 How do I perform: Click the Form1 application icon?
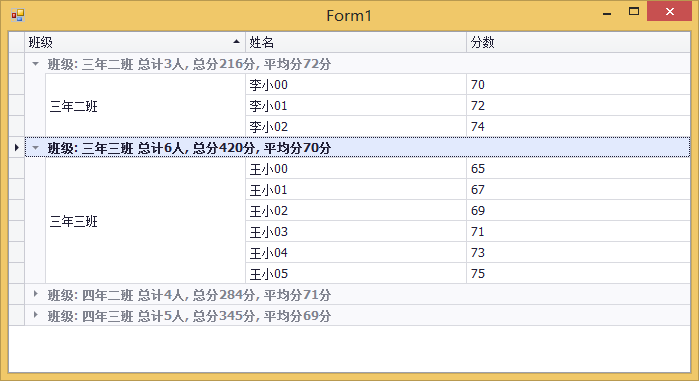[17, 16]
